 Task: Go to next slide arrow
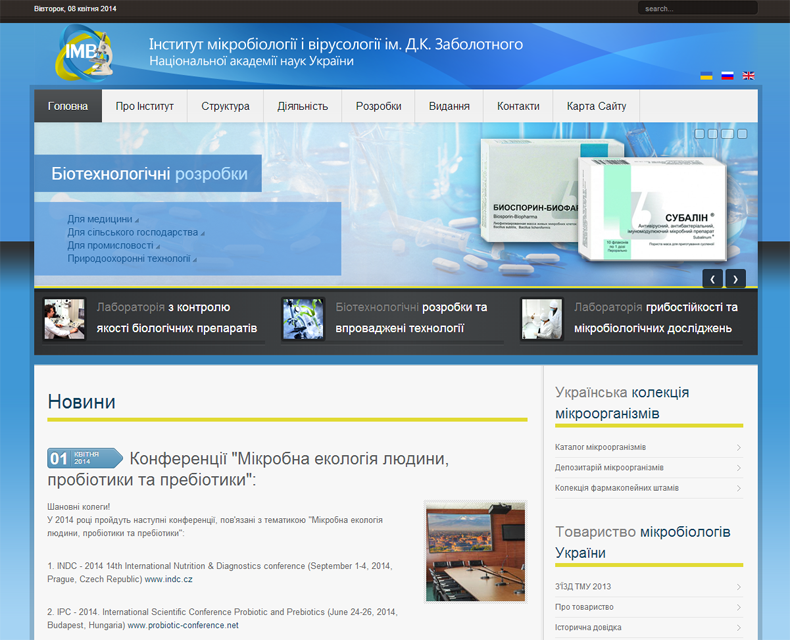(x=736, y=279)
